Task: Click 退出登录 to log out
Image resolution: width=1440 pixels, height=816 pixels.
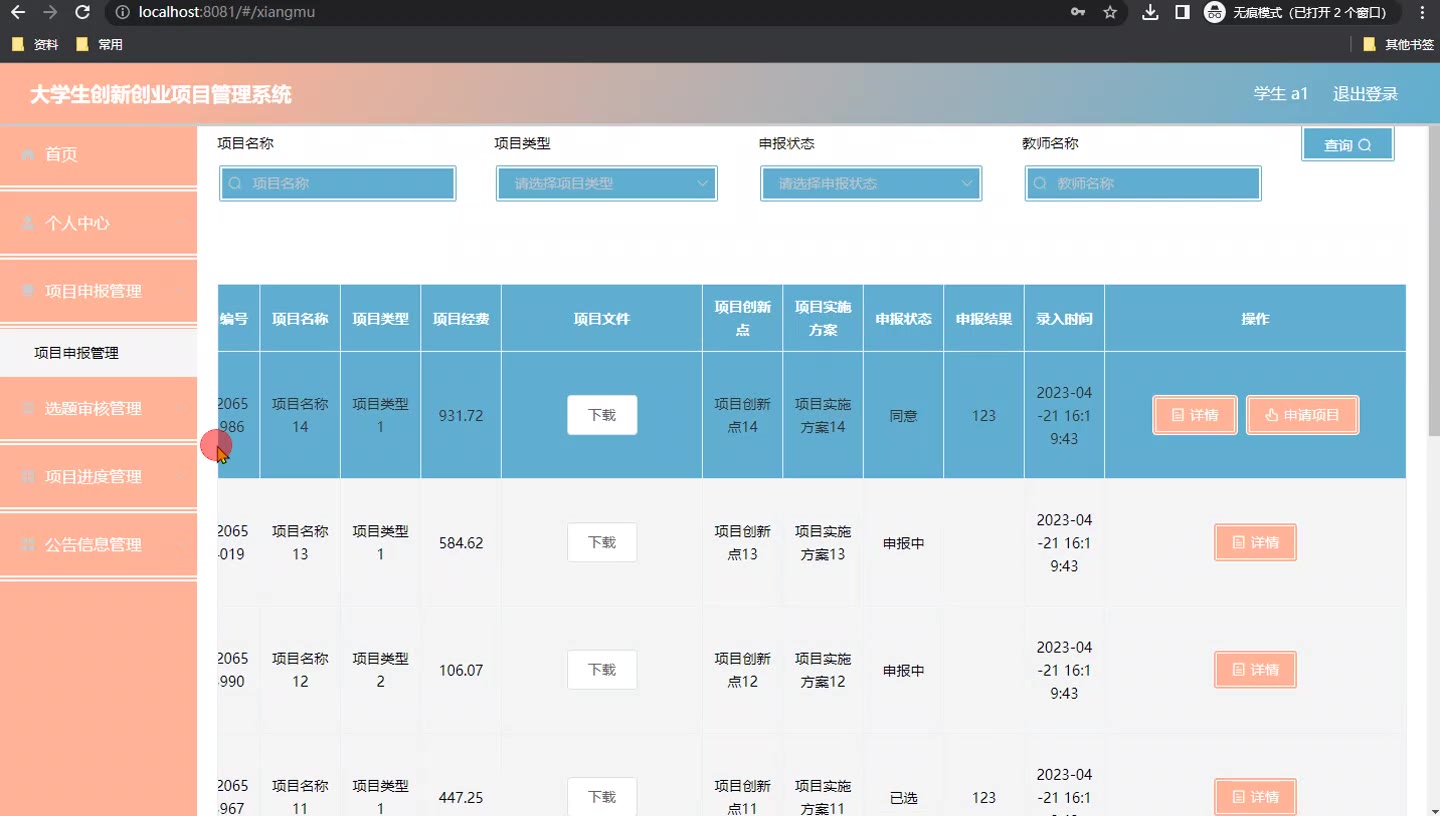Action: click(x=1365, y=94)
